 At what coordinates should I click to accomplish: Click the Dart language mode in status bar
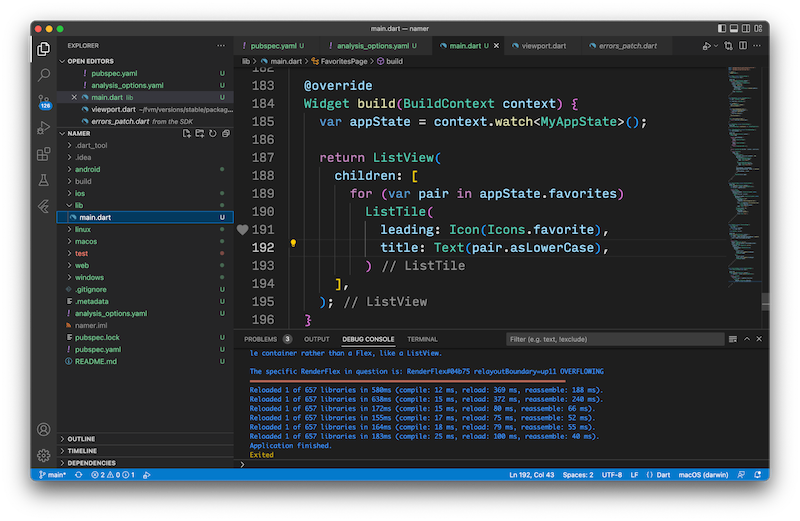pyautogui.click(x=662, y=474)
